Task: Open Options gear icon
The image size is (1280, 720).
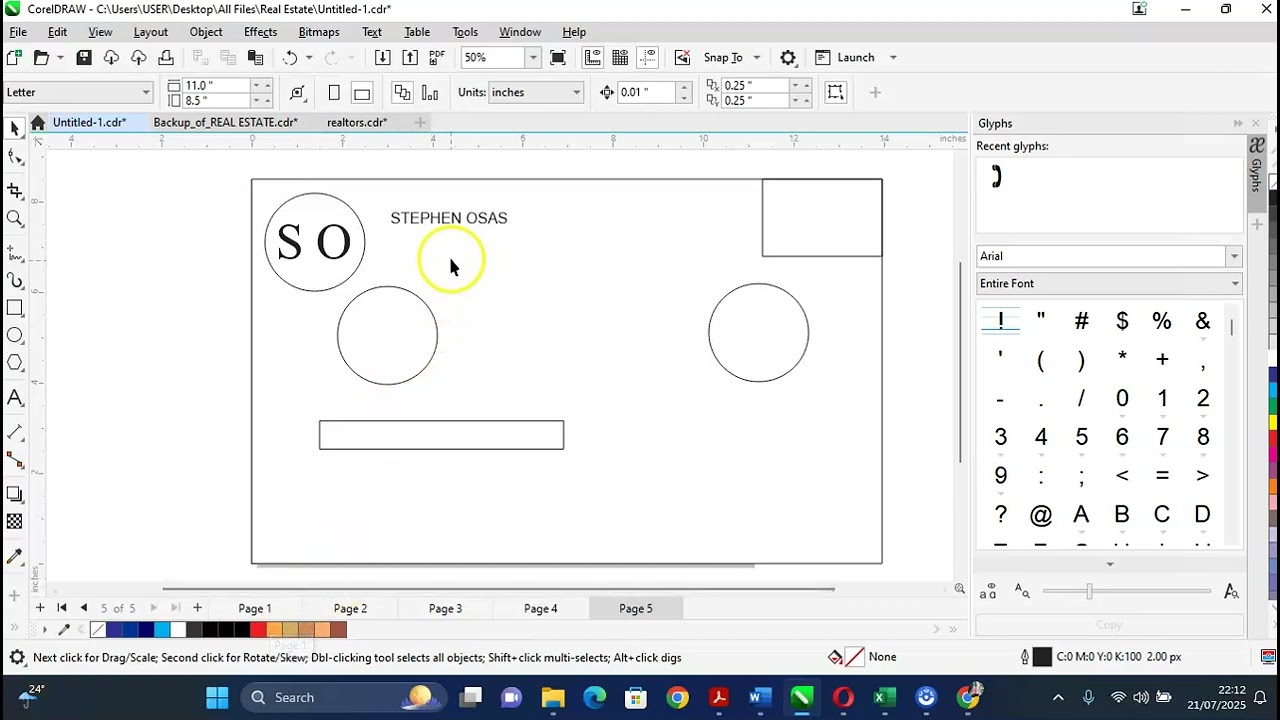Action: click(x=788, y=58)
